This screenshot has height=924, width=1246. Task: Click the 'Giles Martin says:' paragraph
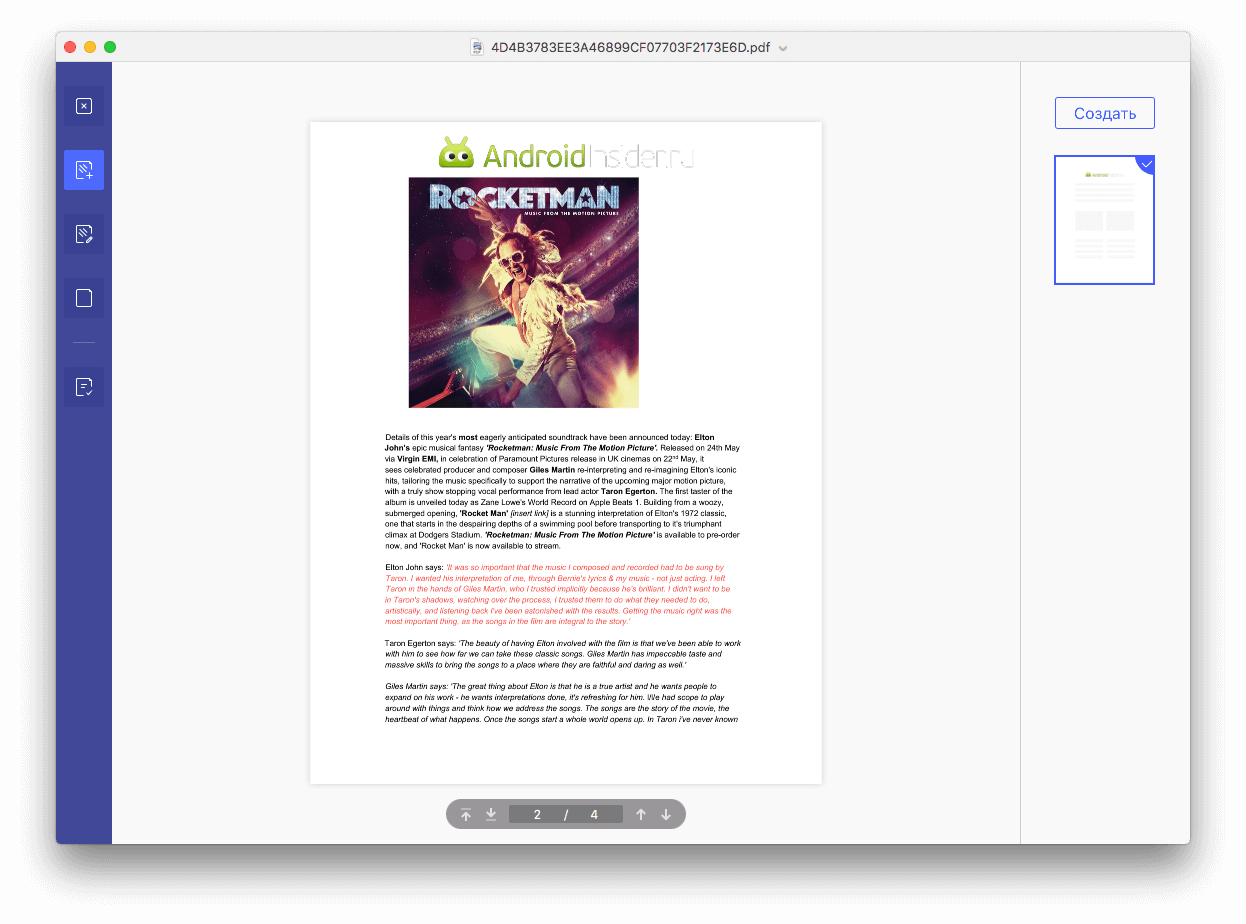[562, 703]
